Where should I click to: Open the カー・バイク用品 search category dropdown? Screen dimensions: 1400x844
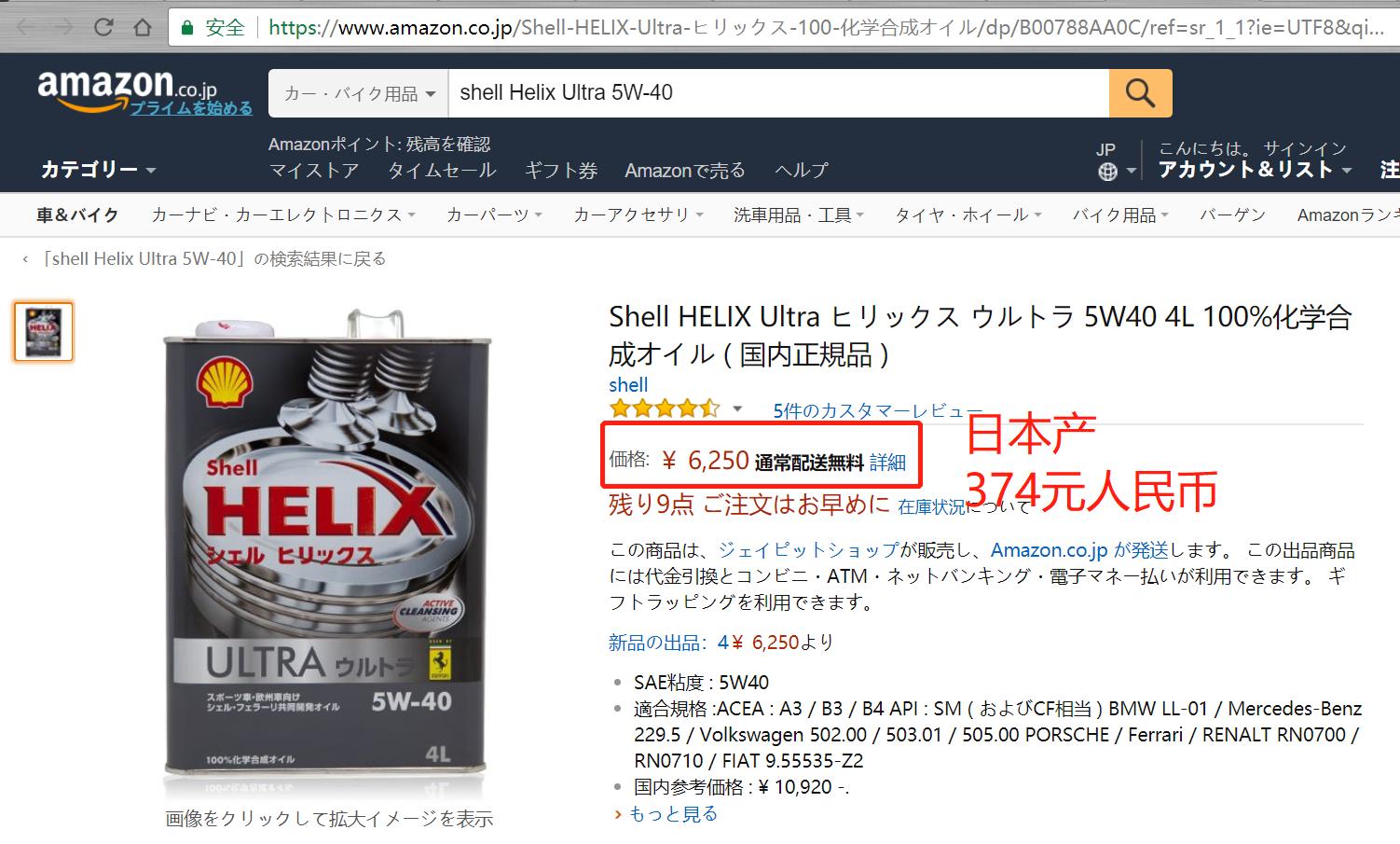tap(359, 93)
